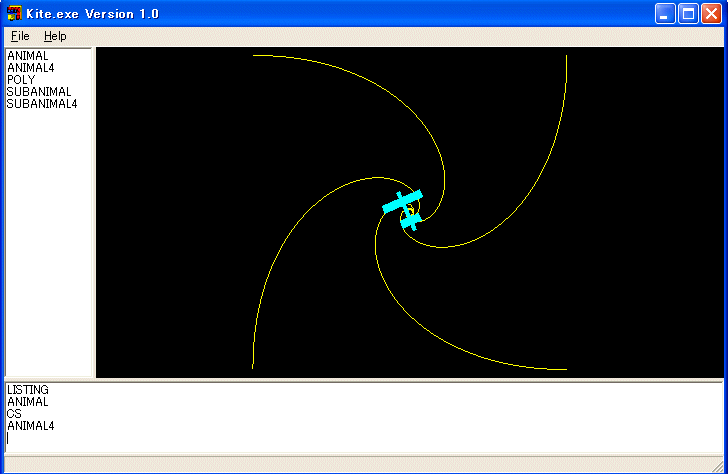Minimize the Kite.exe window
Viewport: 728px width, 474px height.
(665, 13)
